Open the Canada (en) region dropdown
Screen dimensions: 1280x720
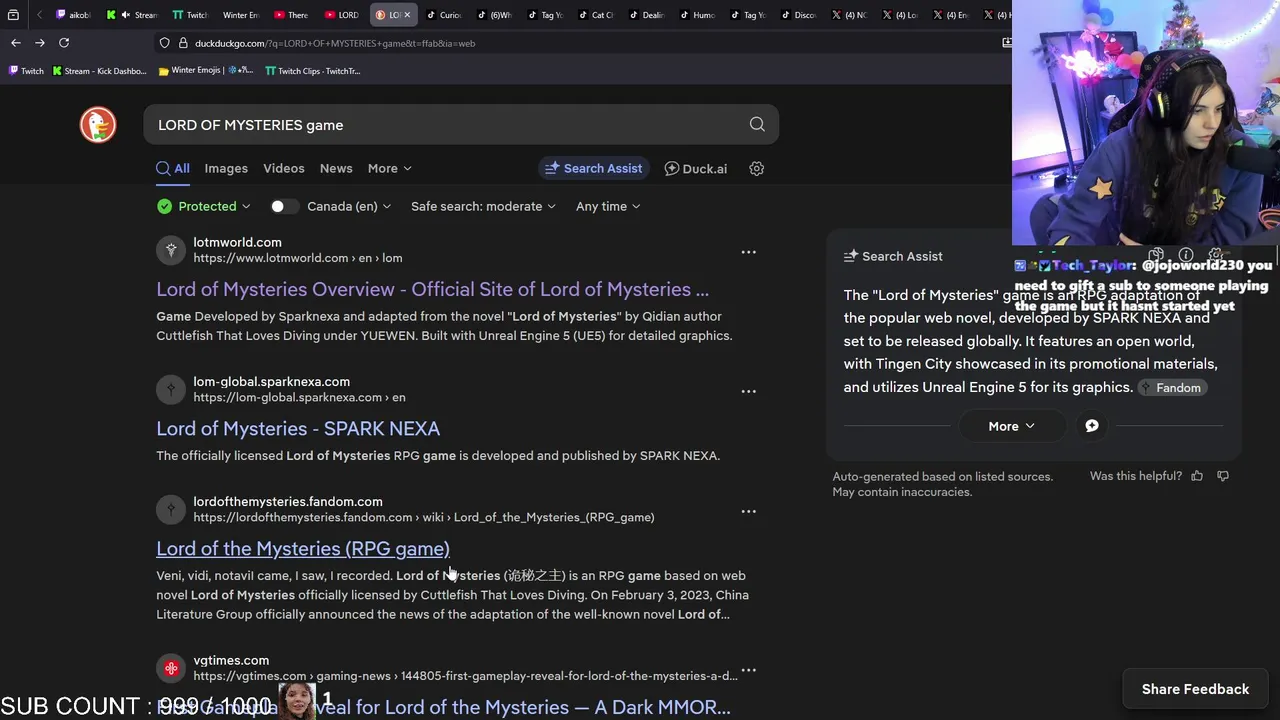[349, 206]
